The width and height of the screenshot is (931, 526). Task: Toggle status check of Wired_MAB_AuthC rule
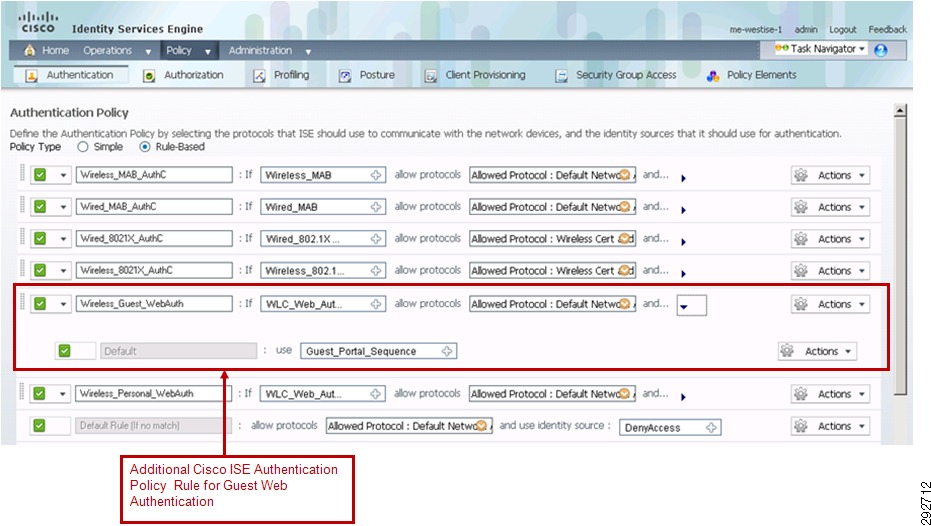point(40,207)
